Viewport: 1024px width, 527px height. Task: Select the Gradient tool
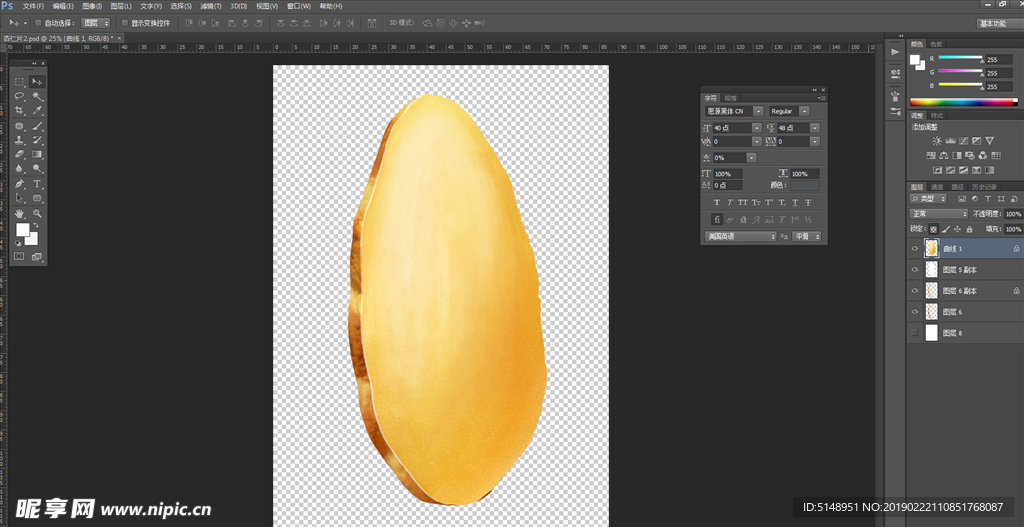tap(37, 155)
